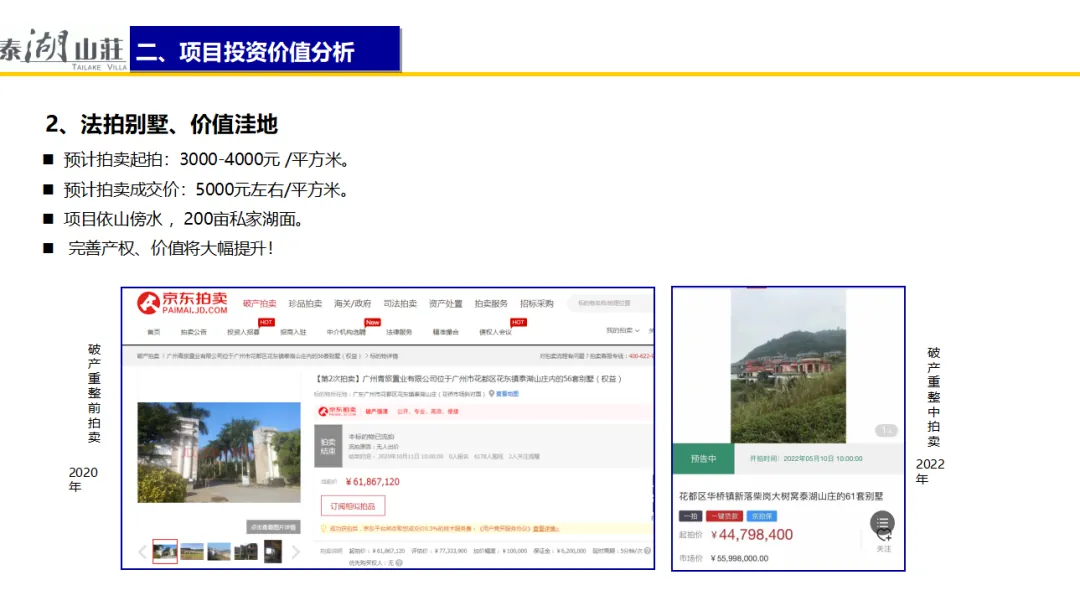
Task: Select the fourth thumbnail image
Action: click(246, 551)
